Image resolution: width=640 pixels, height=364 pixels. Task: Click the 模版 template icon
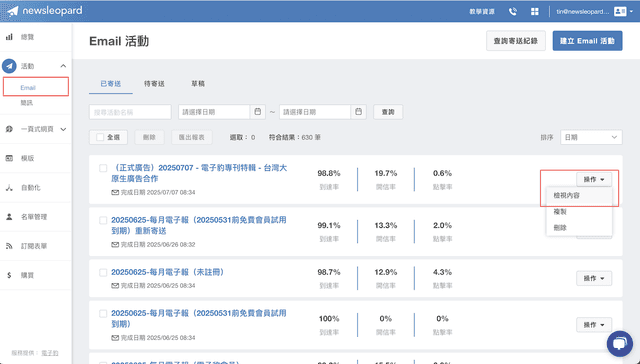click(9, 158)
